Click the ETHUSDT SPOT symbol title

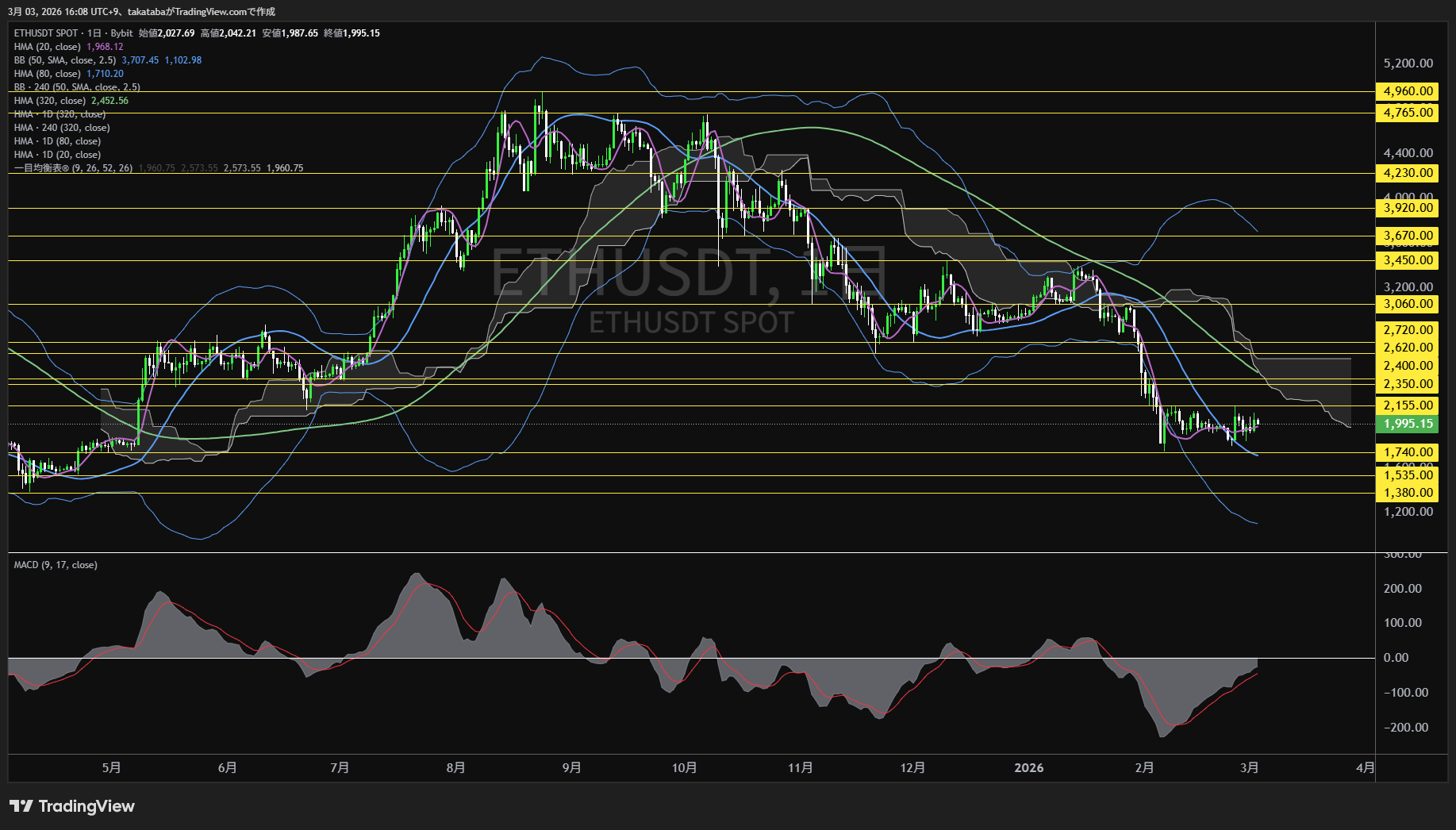[46, 33]
